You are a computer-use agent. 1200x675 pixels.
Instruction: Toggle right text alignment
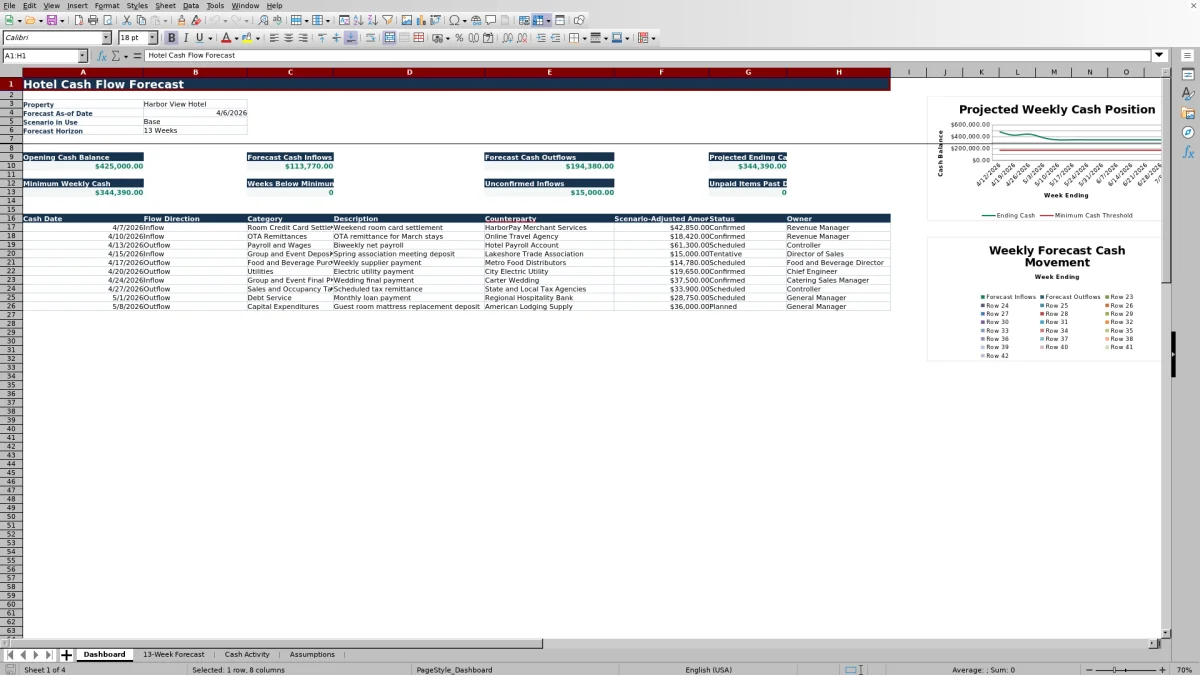(x=302, y=38)
